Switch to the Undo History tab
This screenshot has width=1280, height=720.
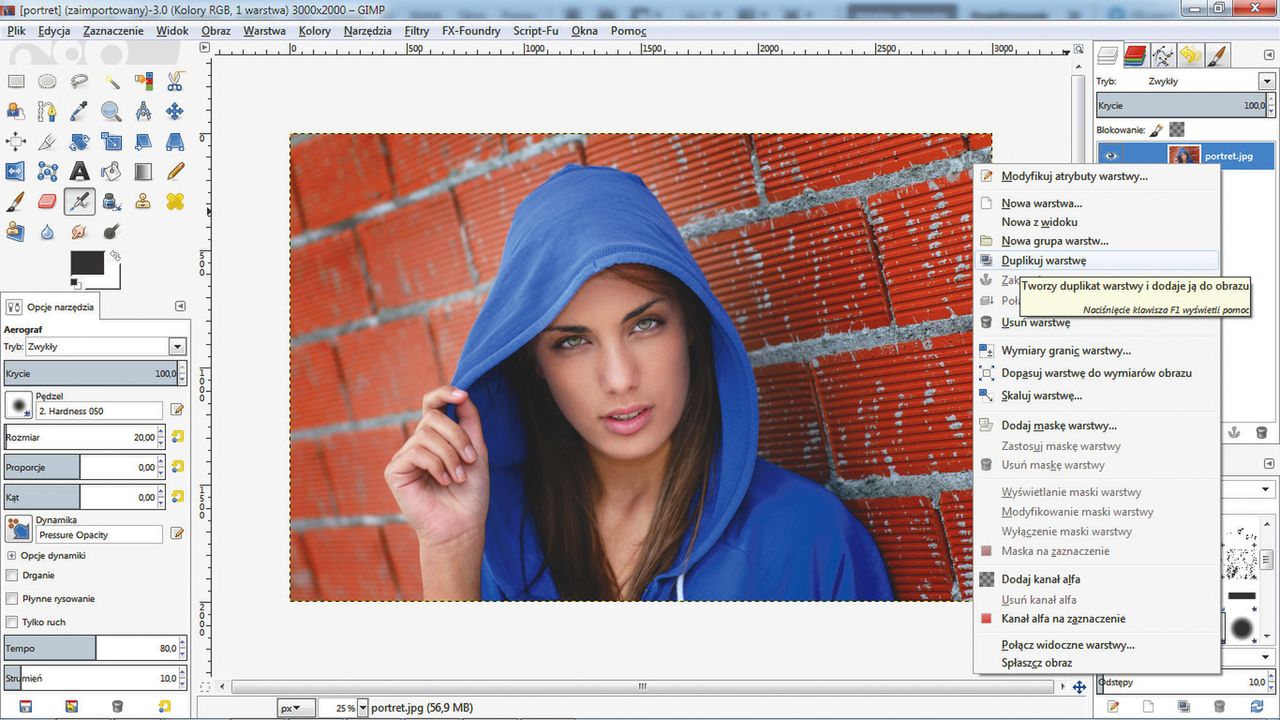1189,55
